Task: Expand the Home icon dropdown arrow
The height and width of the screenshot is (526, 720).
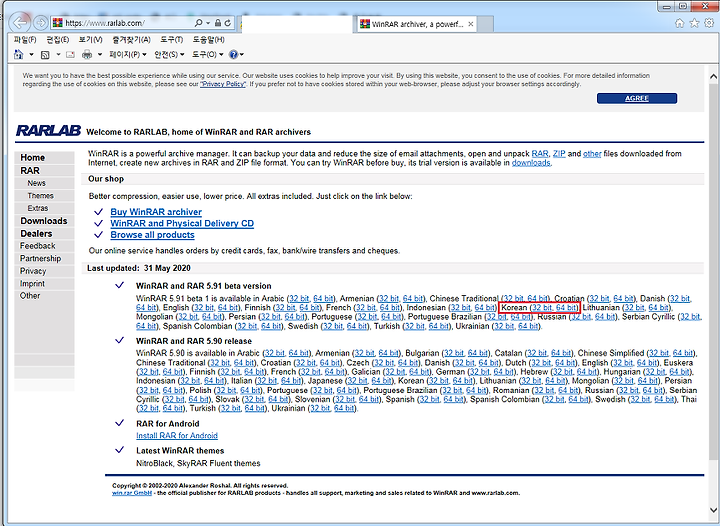Action: (31, 55)
